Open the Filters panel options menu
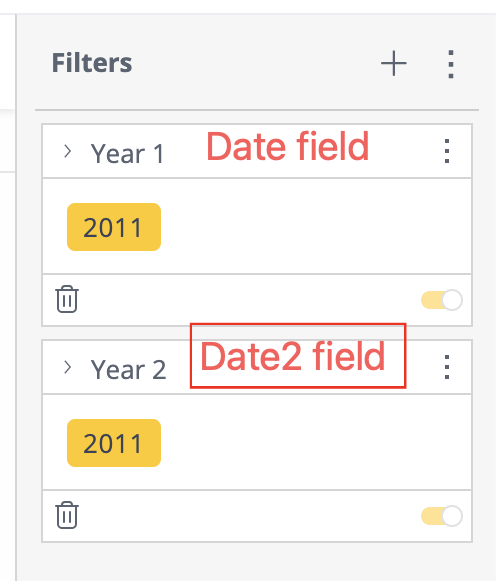Screen dimensions: 496x581 [450, 64]
